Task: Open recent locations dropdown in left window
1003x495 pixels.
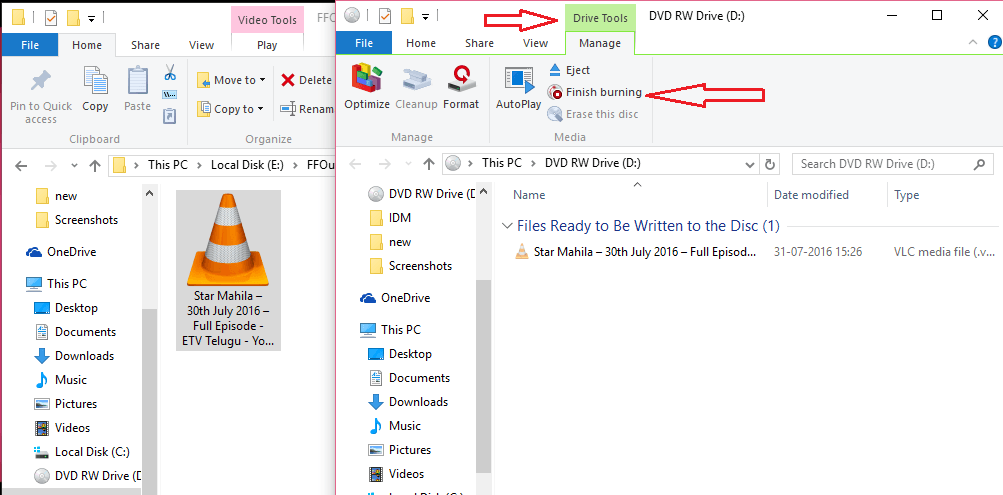Action: click(x=74, y=166)
